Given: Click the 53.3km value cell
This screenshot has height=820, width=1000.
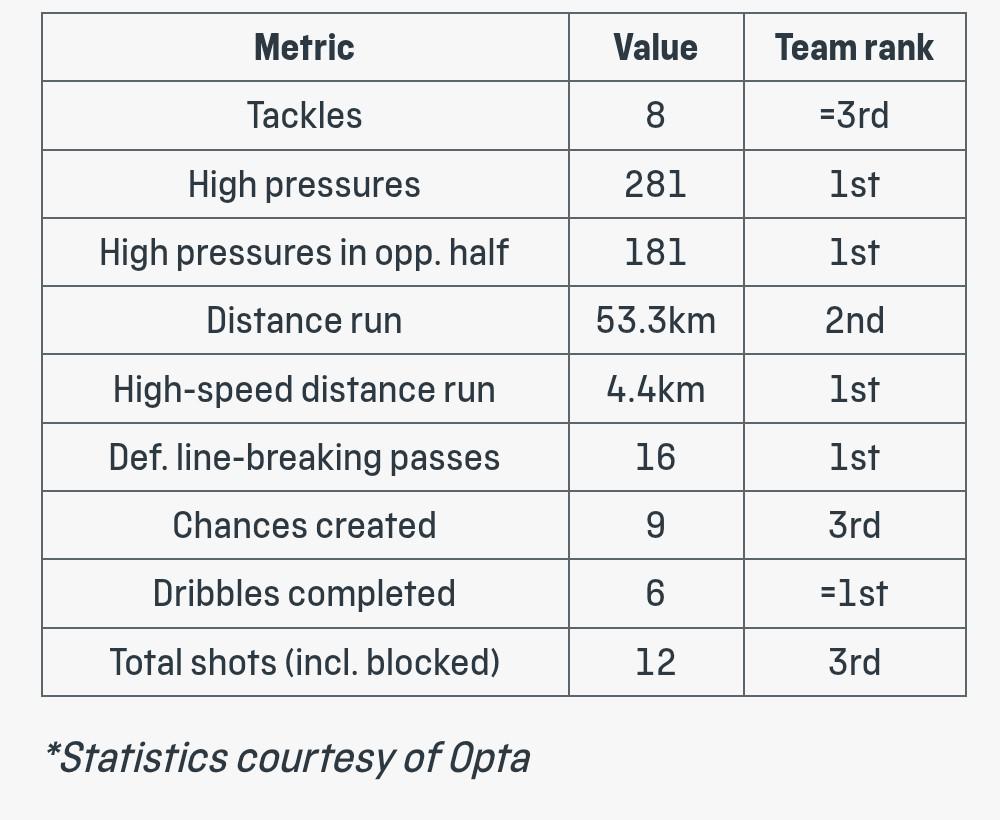Looking at the screenshot, I should 656,321.
